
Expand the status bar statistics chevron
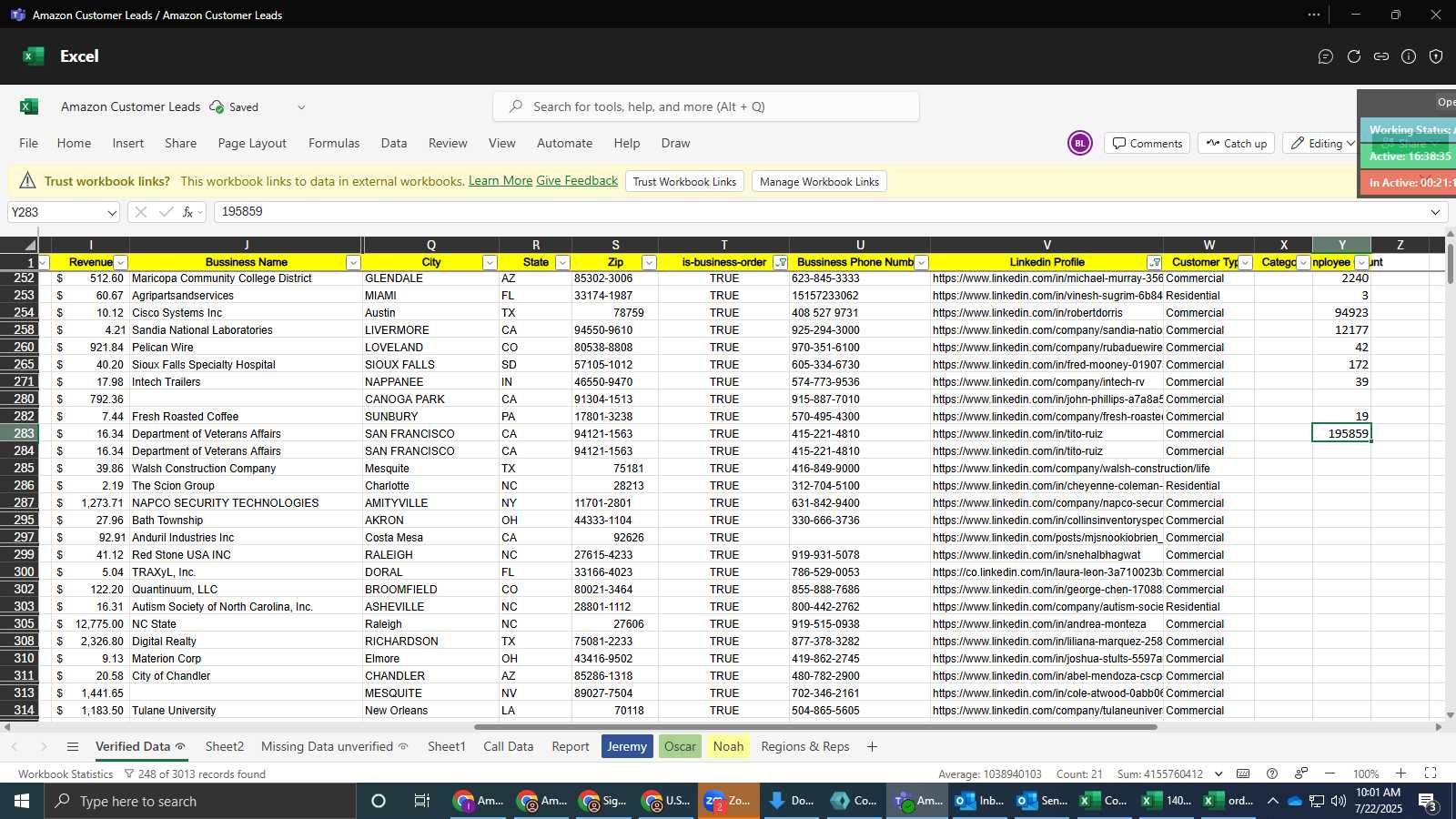point(1218,774)
